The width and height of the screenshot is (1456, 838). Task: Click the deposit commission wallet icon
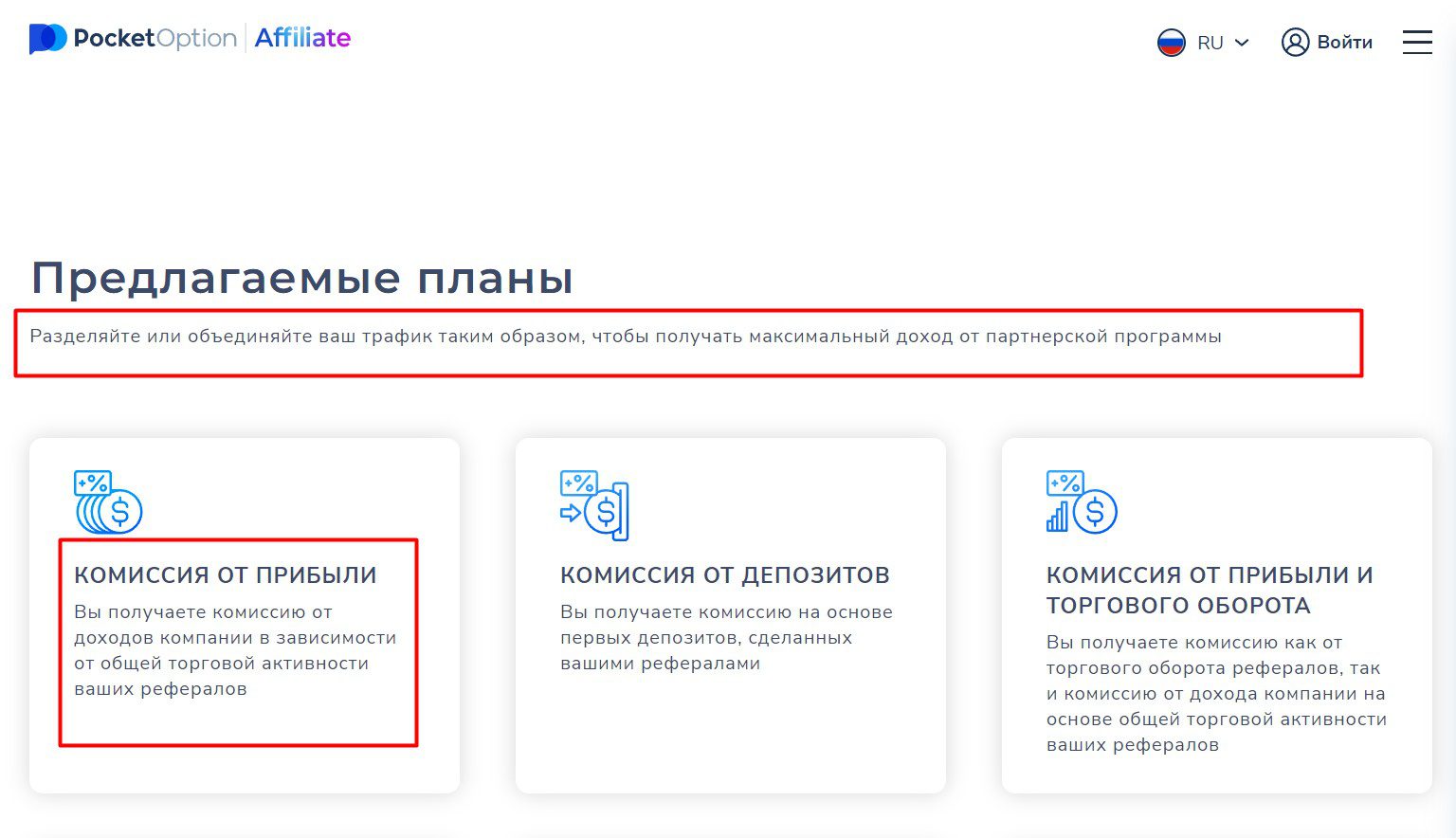594,505
